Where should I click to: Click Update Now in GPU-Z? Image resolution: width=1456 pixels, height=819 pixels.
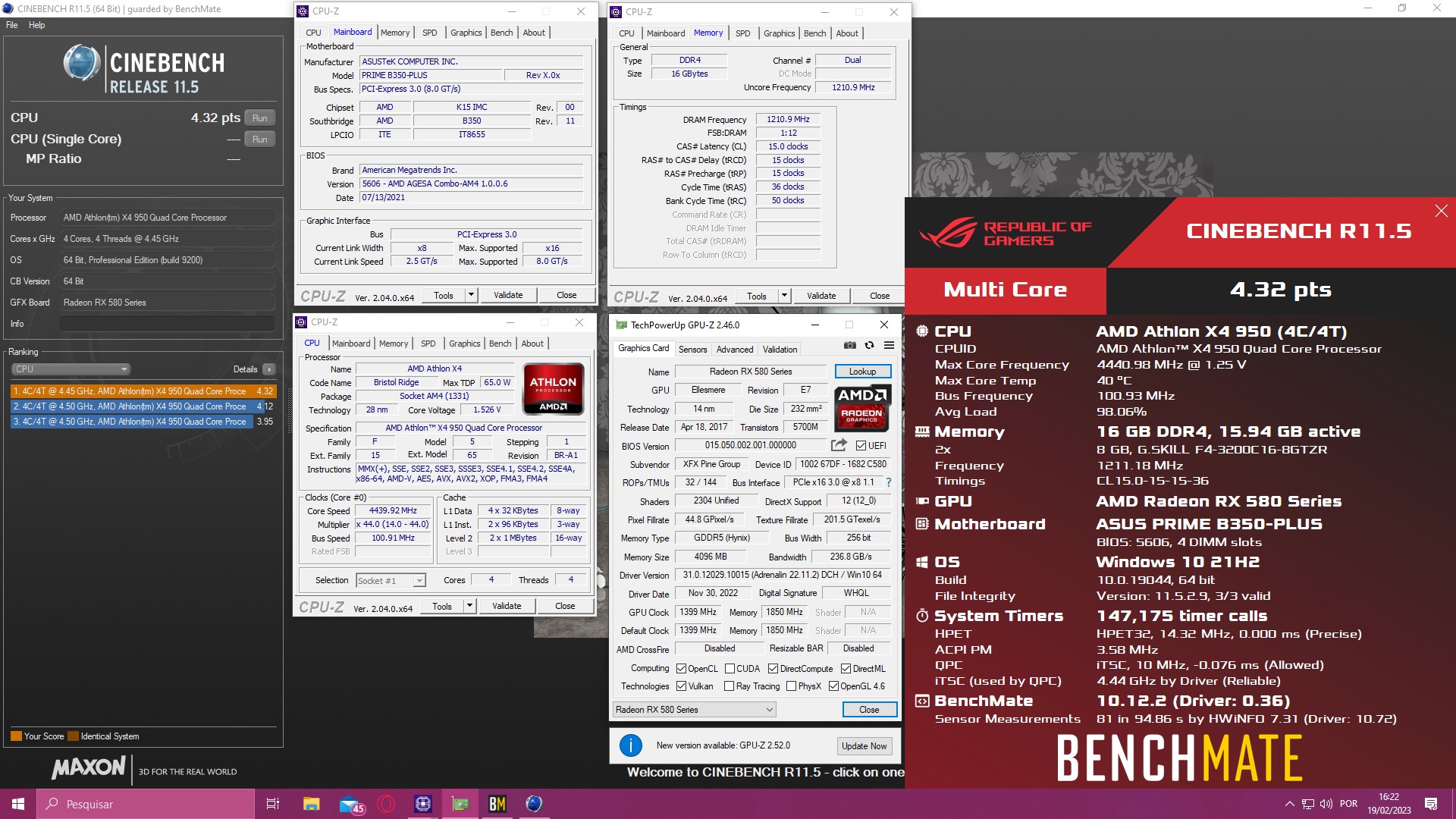pyautogui.click(x=864, y=746)
